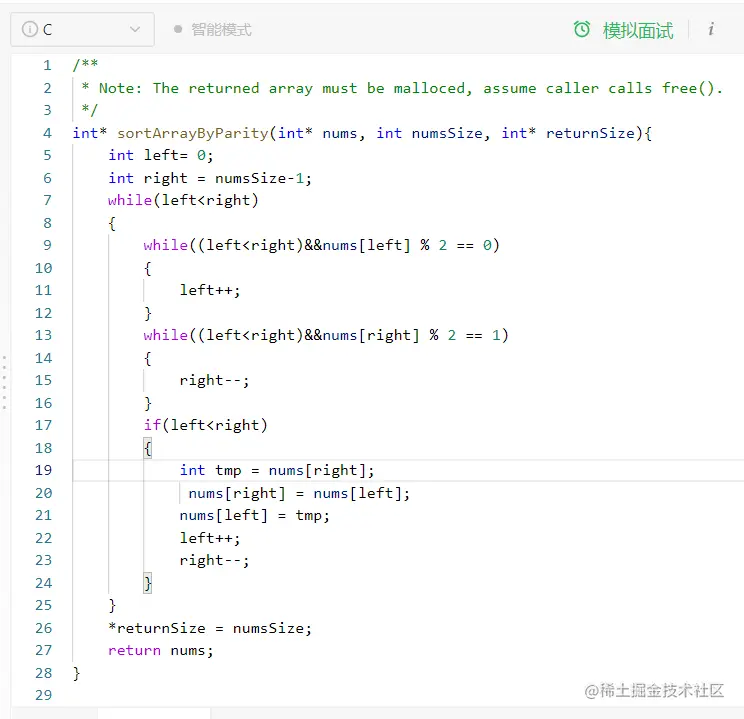Start 模拟面试 mock interview

tap(638, 30)
